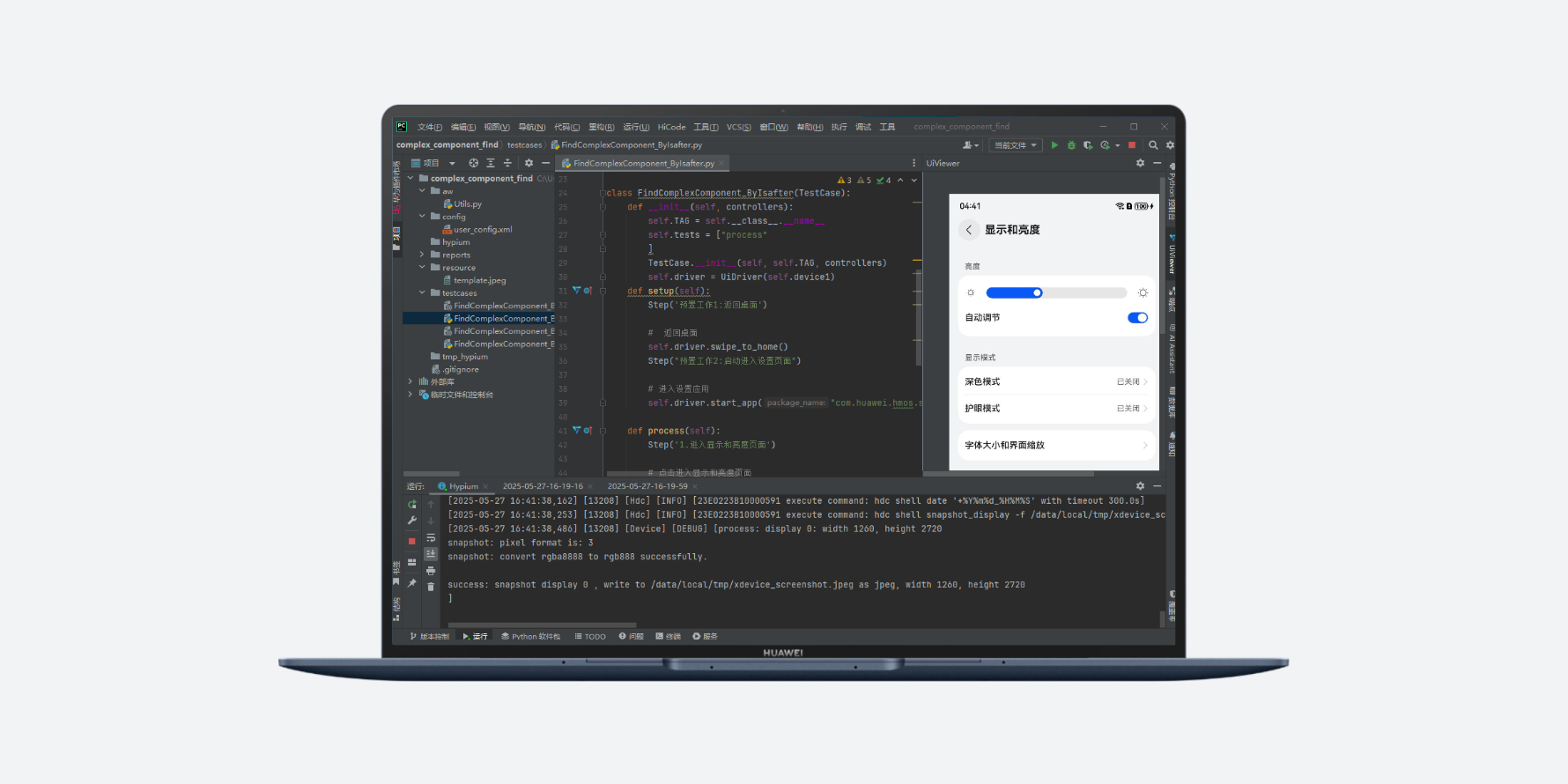The image size is (1568, 784).
Task: Open the 当前文件 run configuration dropdown
Action: [1015, 145]
